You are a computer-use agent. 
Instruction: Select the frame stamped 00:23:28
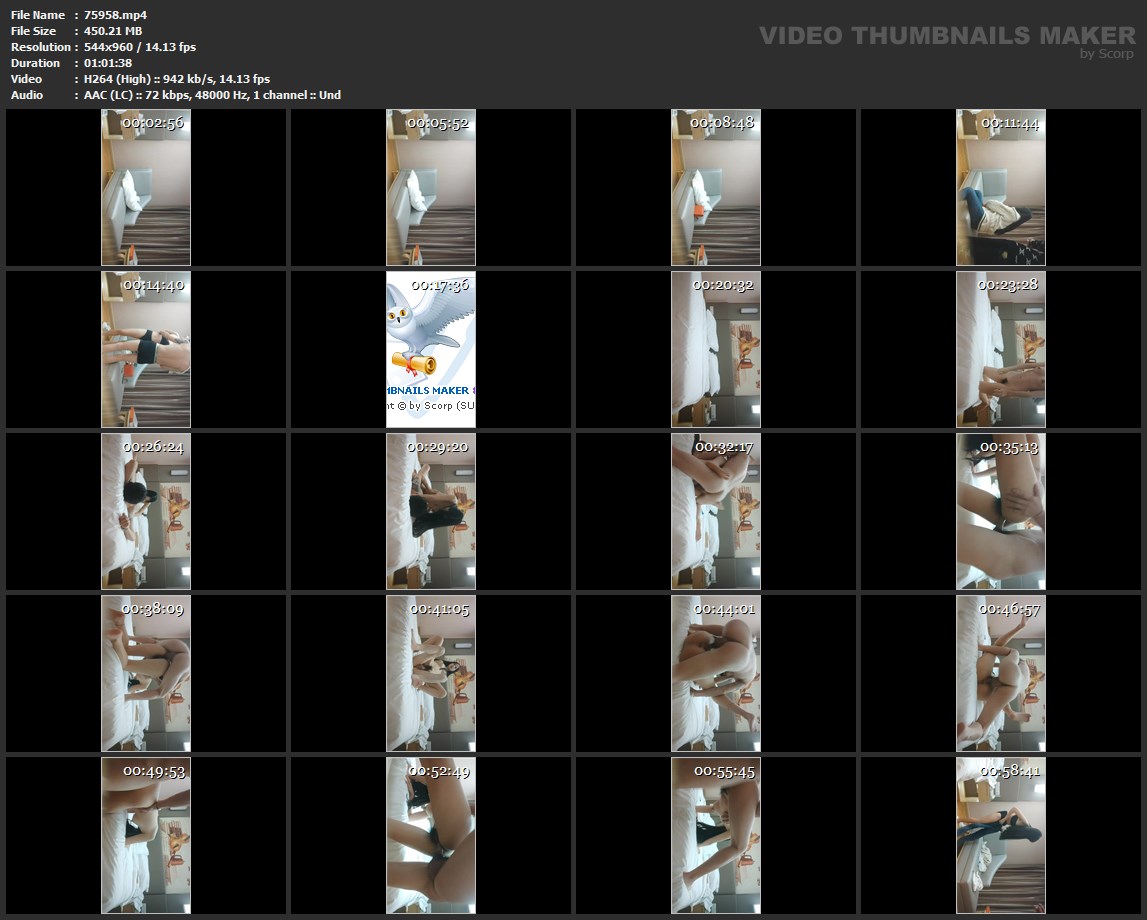1000,350
